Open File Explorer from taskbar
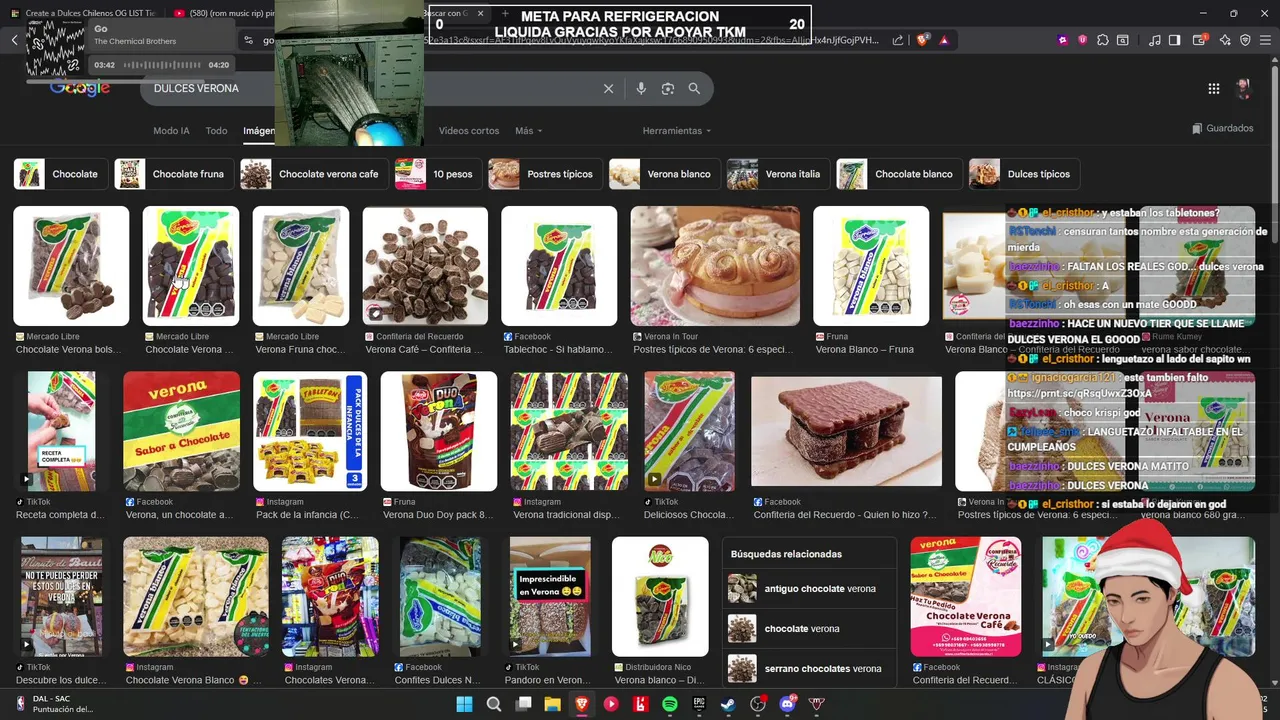Image resolution: width=1280 pixels, height=720 pixels. 552,704
